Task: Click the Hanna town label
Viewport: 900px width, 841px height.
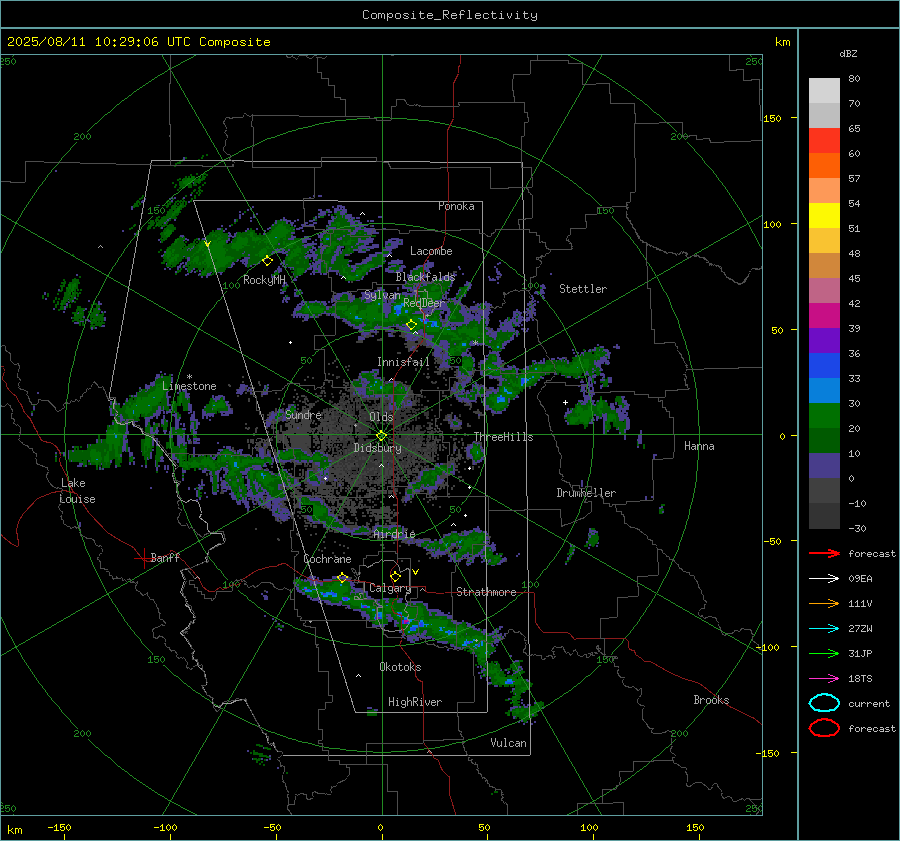Action: coord(699,446)
